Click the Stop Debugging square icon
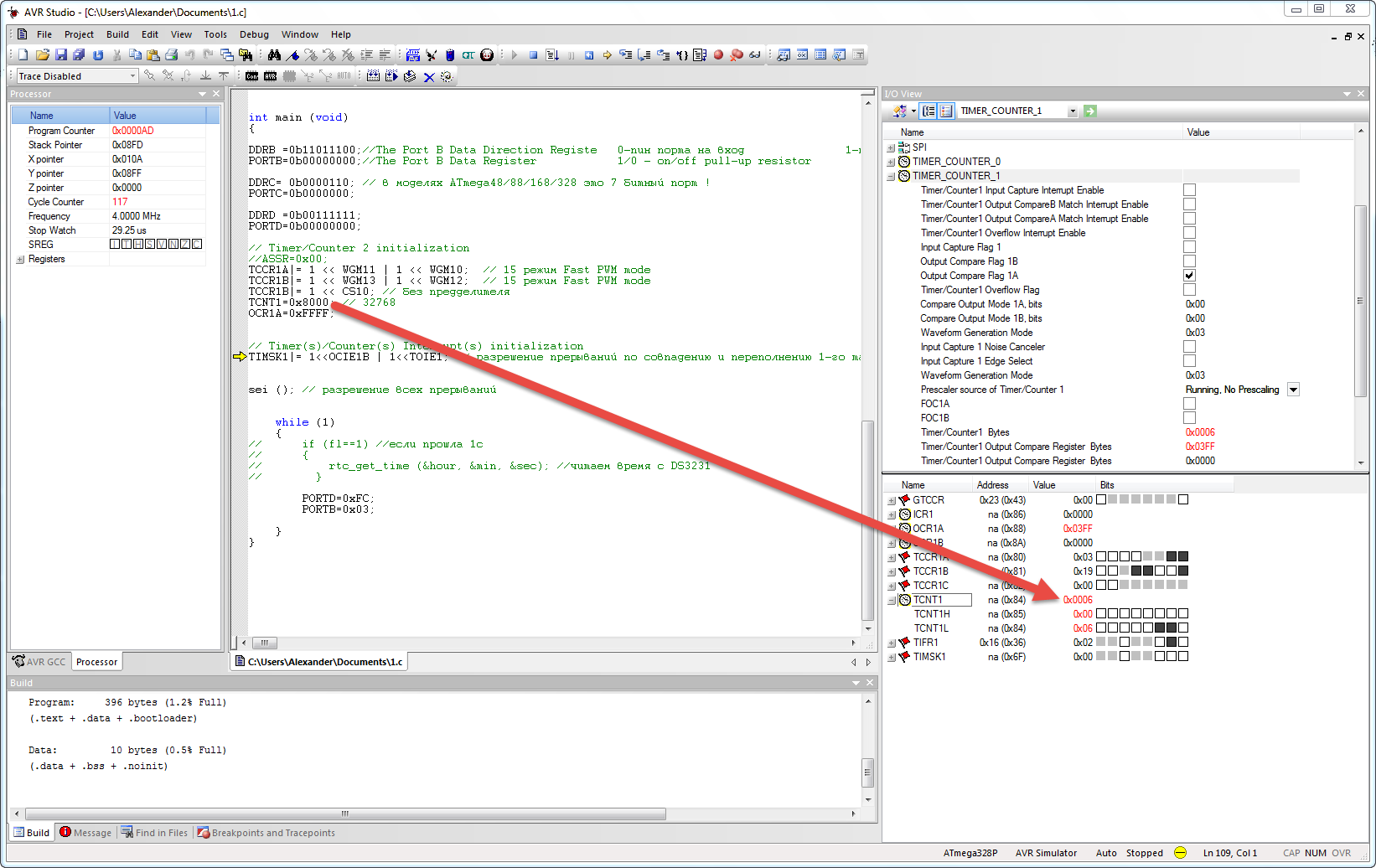This screenshot has width=1376, height=868. pyautogui.click(x=533, y=55)
